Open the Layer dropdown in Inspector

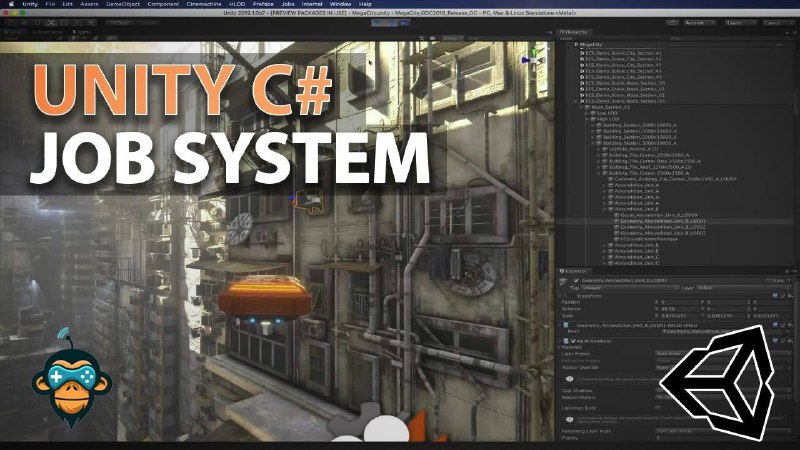(x=742, y=288)
